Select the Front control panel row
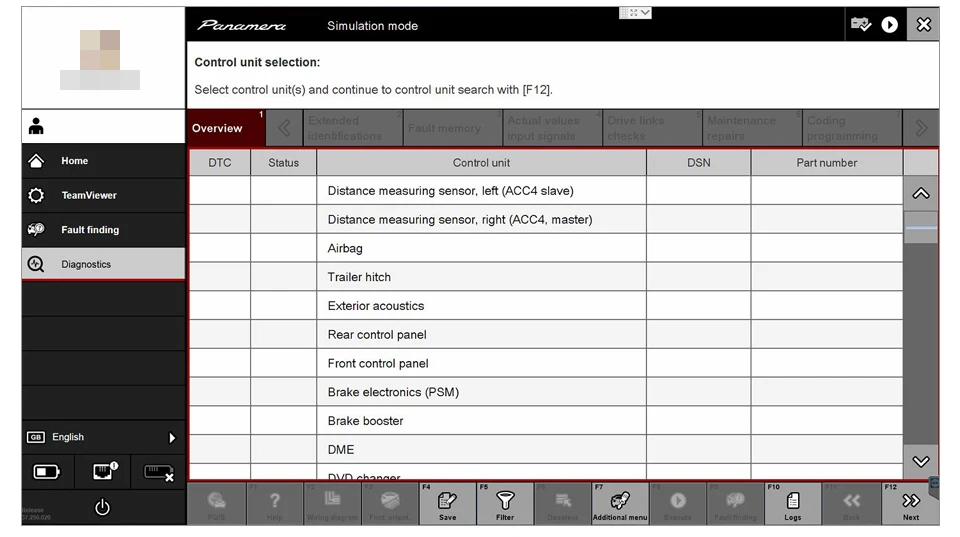The image size is (960, 537). [x=546, y=363]
